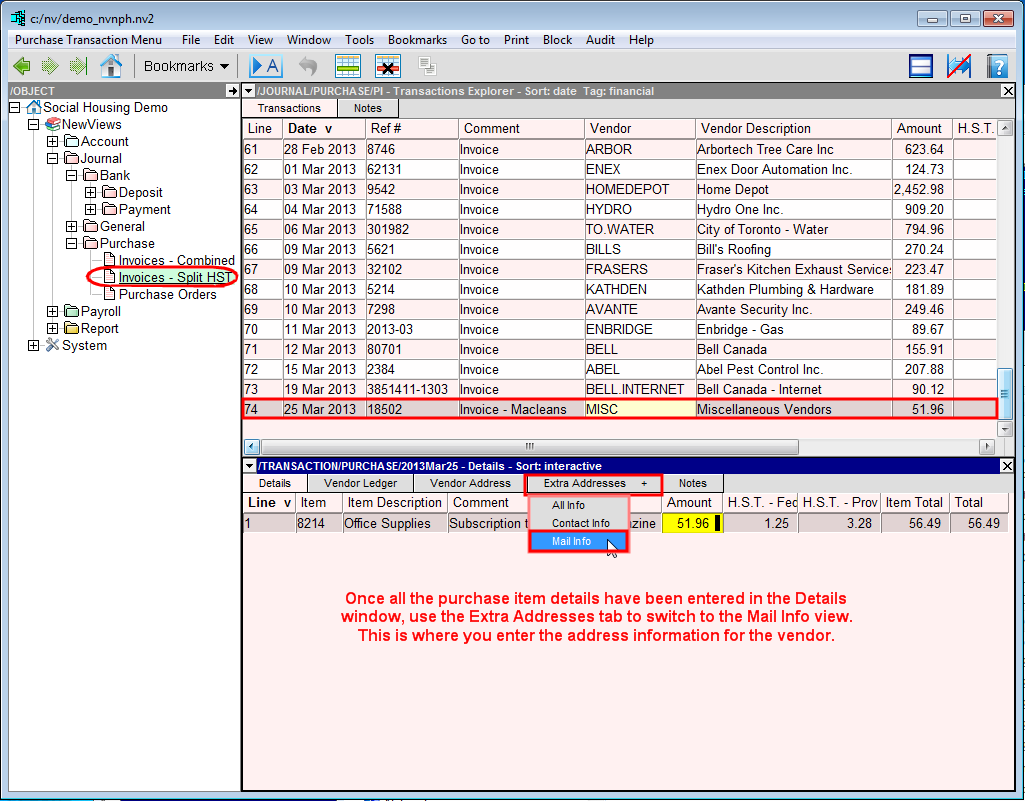Click the insert row table icon
This screenshot has width=1025, height=801.
348,66
